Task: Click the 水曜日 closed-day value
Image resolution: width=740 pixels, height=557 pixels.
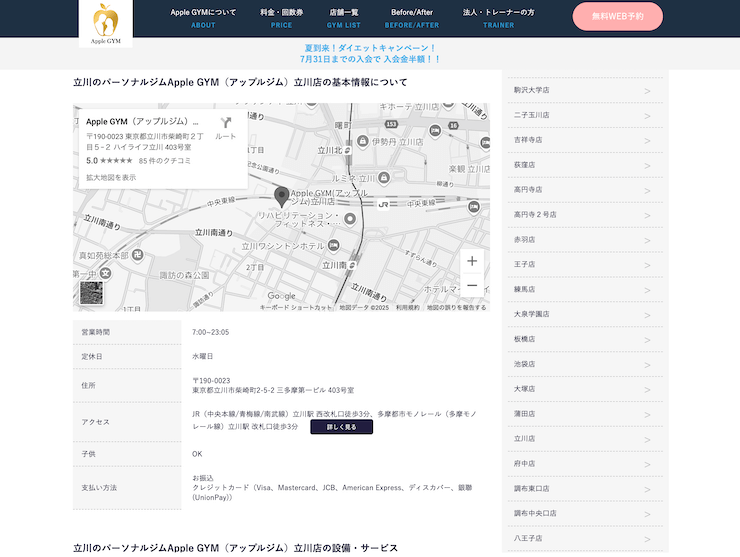Action: [202, 356]
